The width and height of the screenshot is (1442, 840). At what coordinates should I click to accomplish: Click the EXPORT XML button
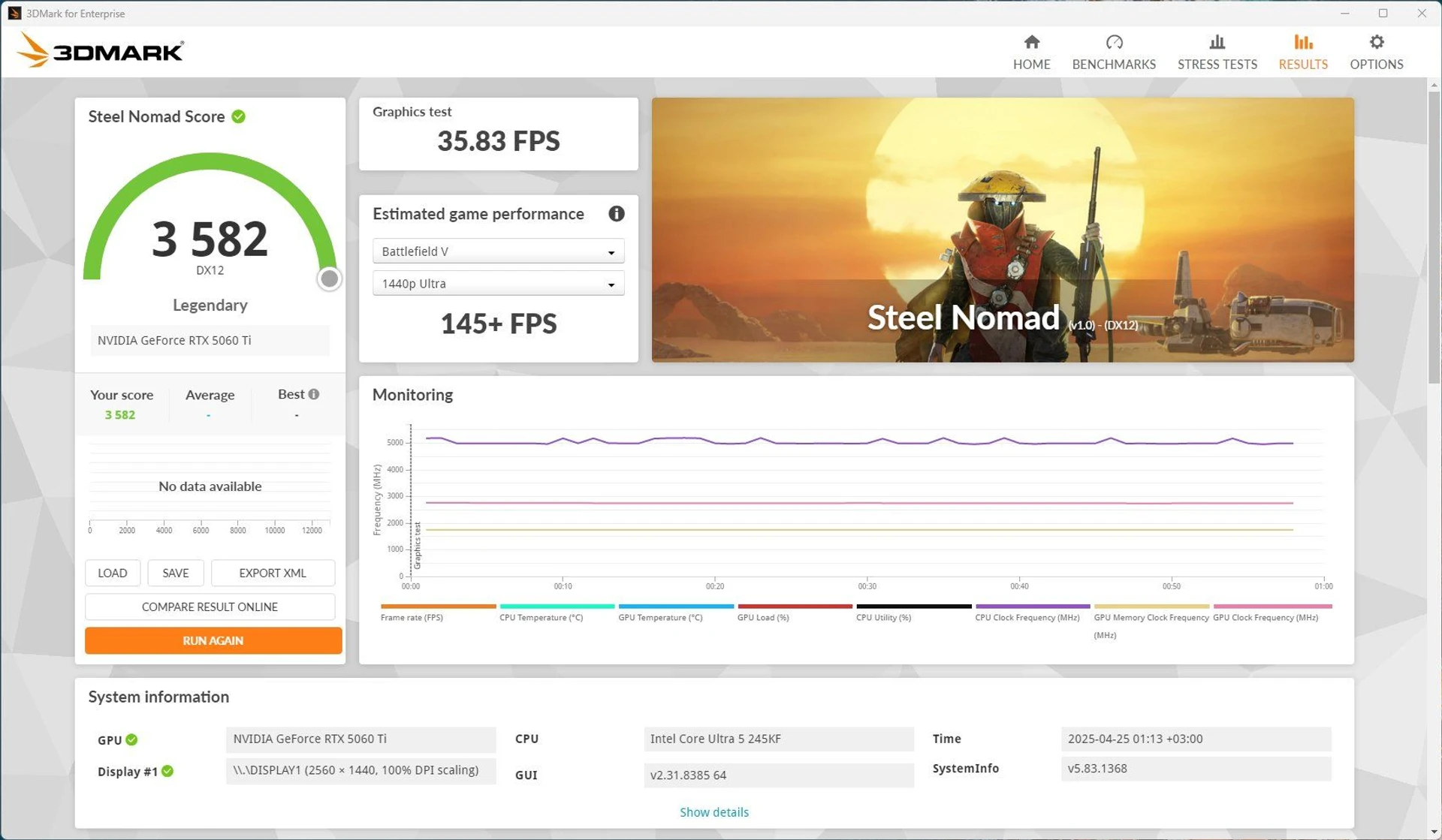tap(272, 573)
